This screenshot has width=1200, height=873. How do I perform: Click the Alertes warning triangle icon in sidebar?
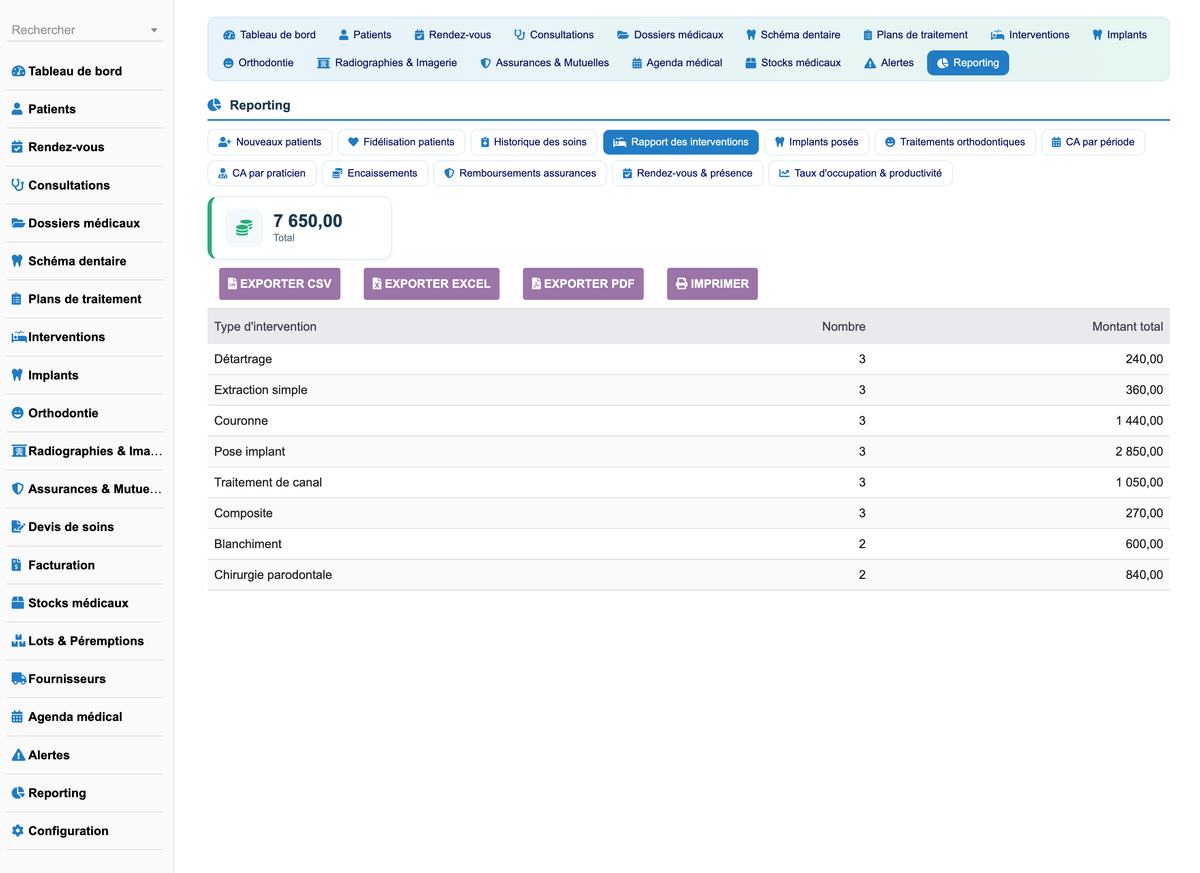(18, 755)
